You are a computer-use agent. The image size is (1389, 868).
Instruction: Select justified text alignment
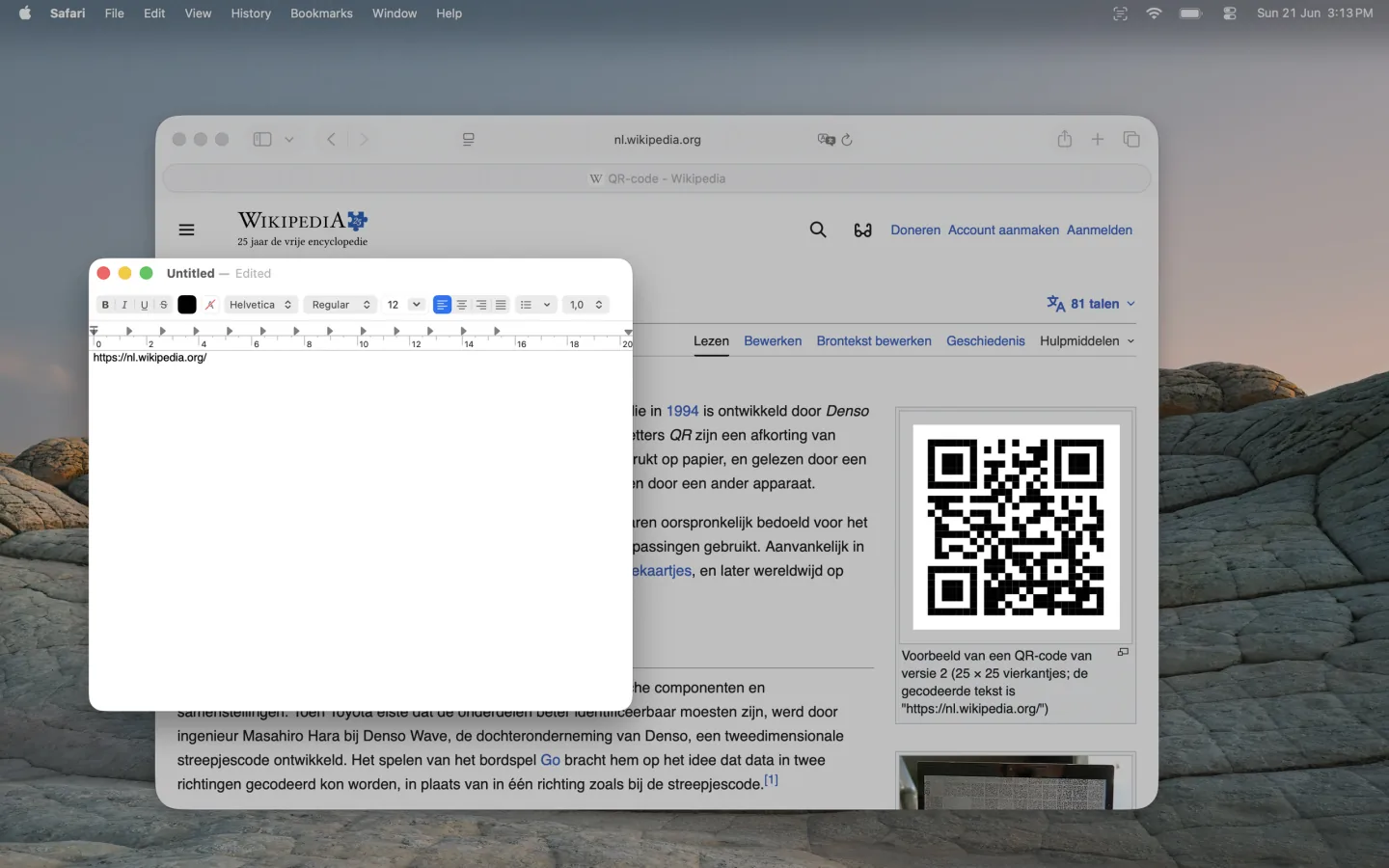click(x=501, y=305)
